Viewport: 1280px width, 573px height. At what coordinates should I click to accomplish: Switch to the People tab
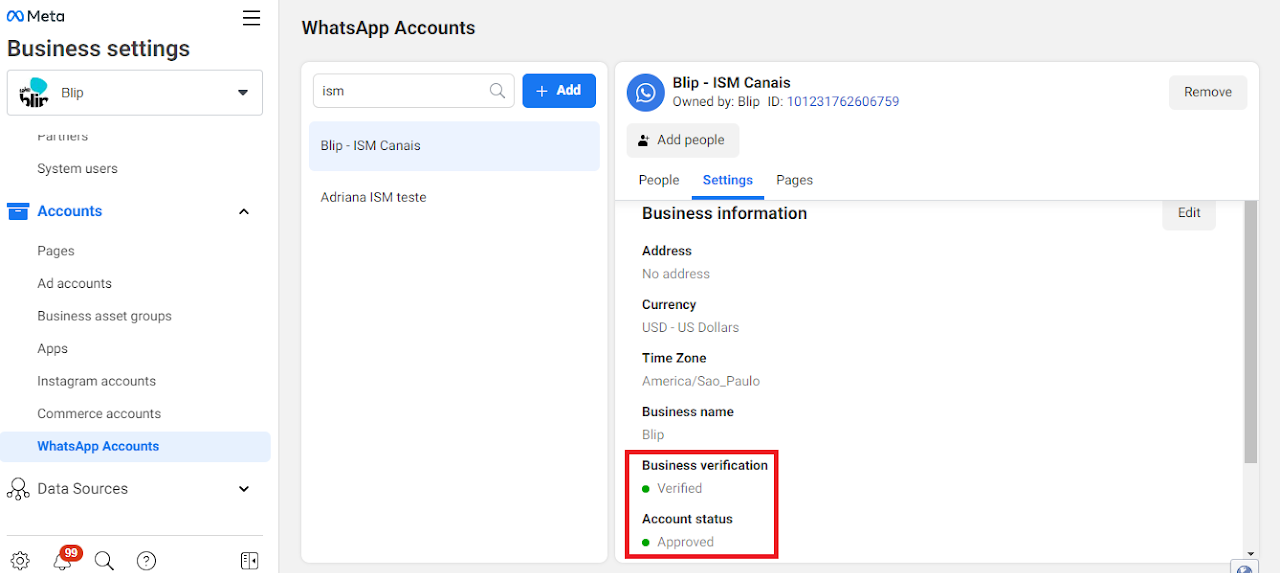tap(659, 180)
